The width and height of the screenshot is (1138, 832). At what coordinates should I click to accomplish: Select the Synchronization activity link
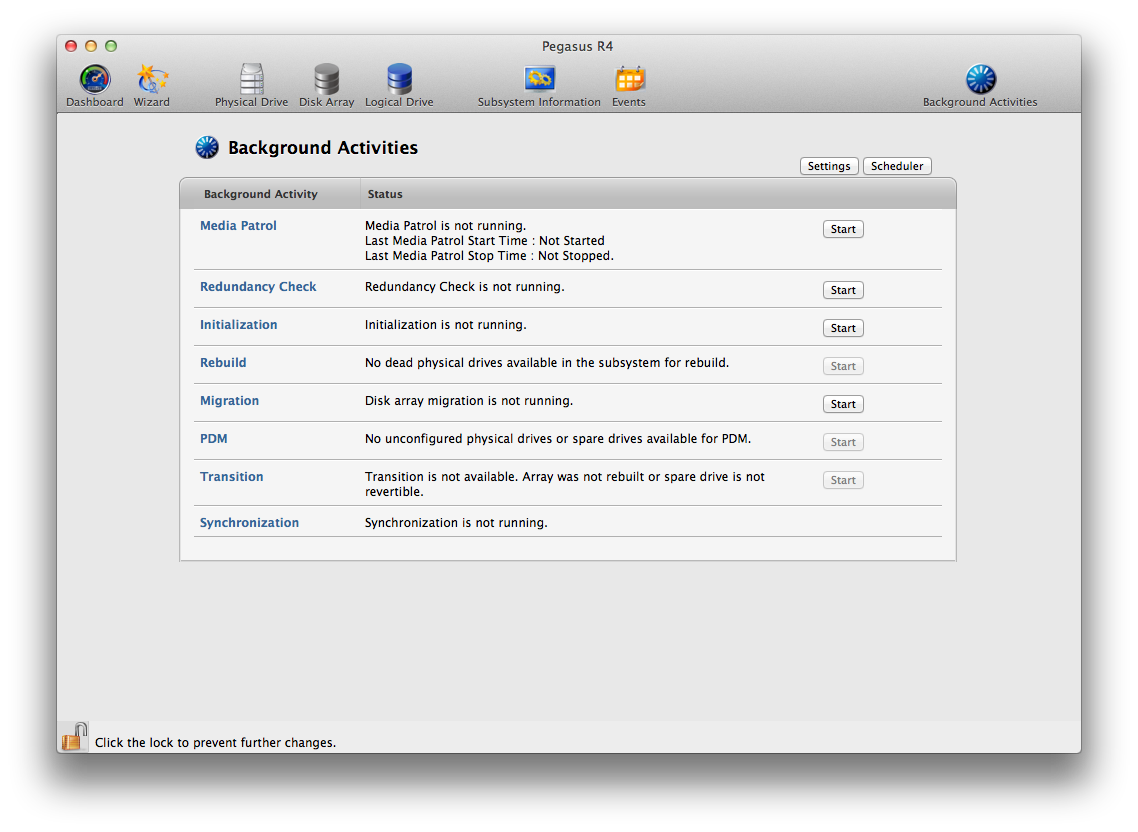249,523
